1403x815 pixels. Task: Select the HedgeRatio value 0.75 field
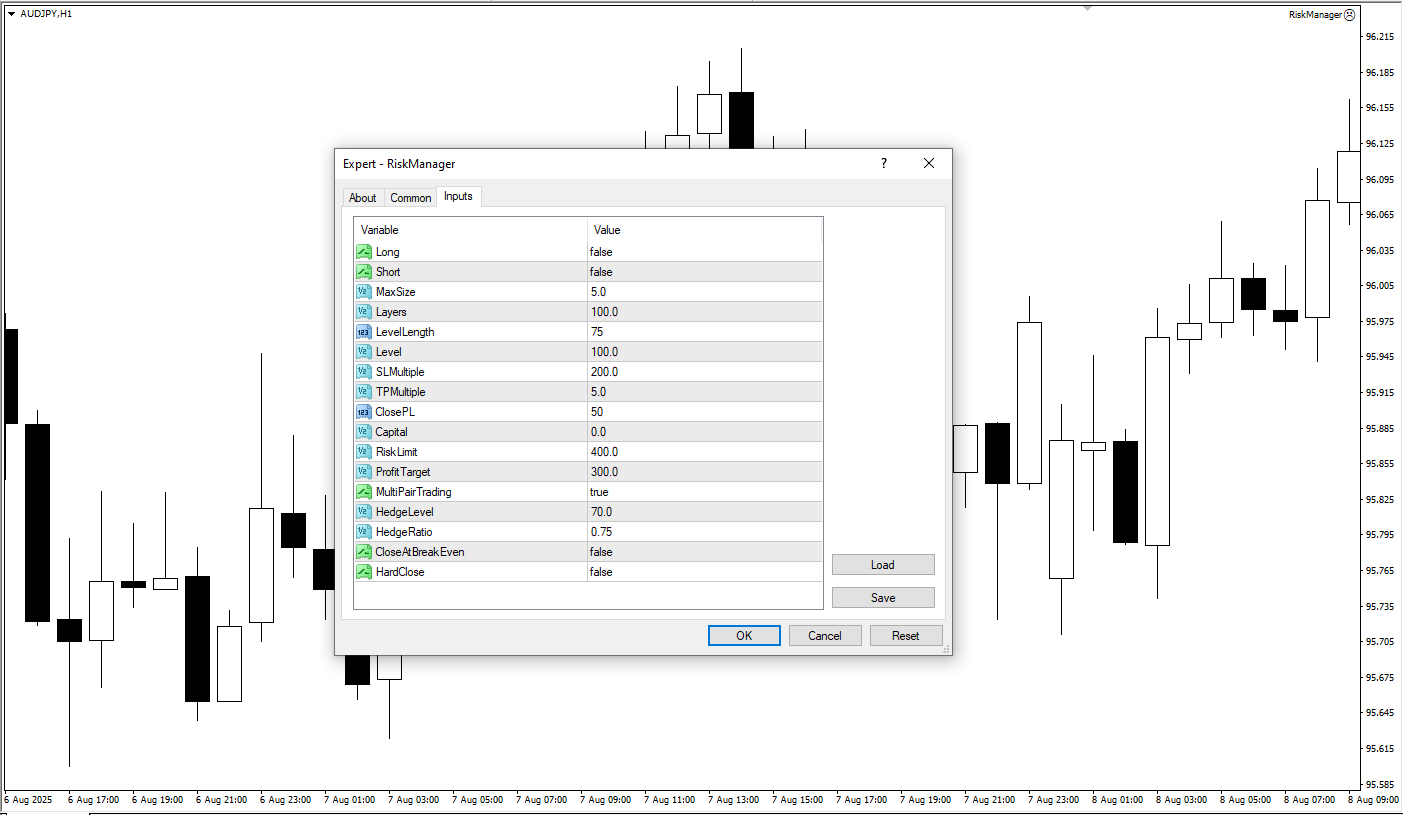[x=703, y=532]
